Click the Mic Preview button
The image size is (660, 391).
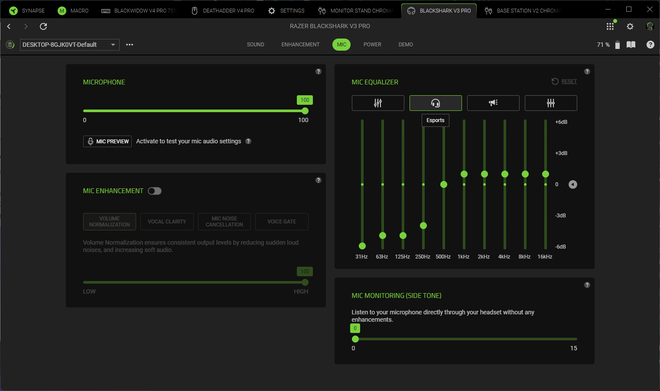(x=107, y=141)
